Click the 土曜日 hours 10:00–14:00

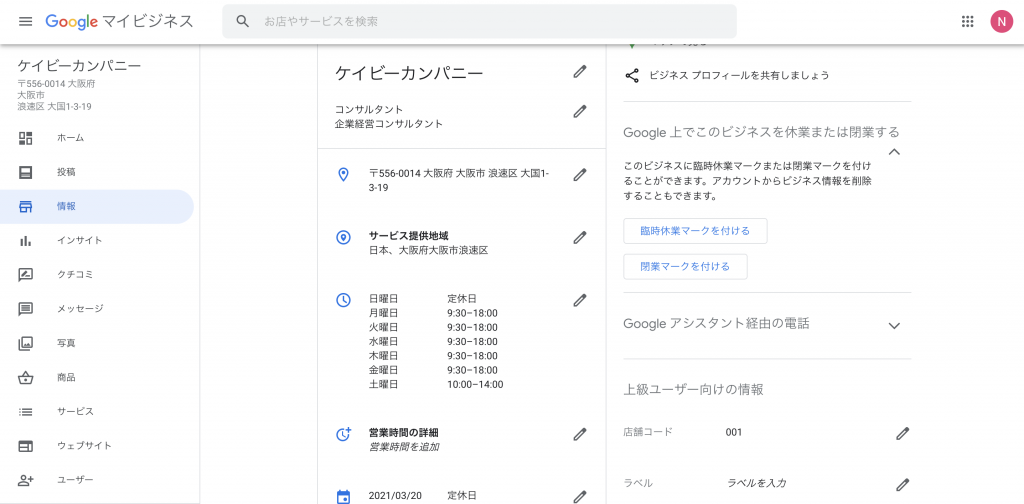[x=475, y=385]
